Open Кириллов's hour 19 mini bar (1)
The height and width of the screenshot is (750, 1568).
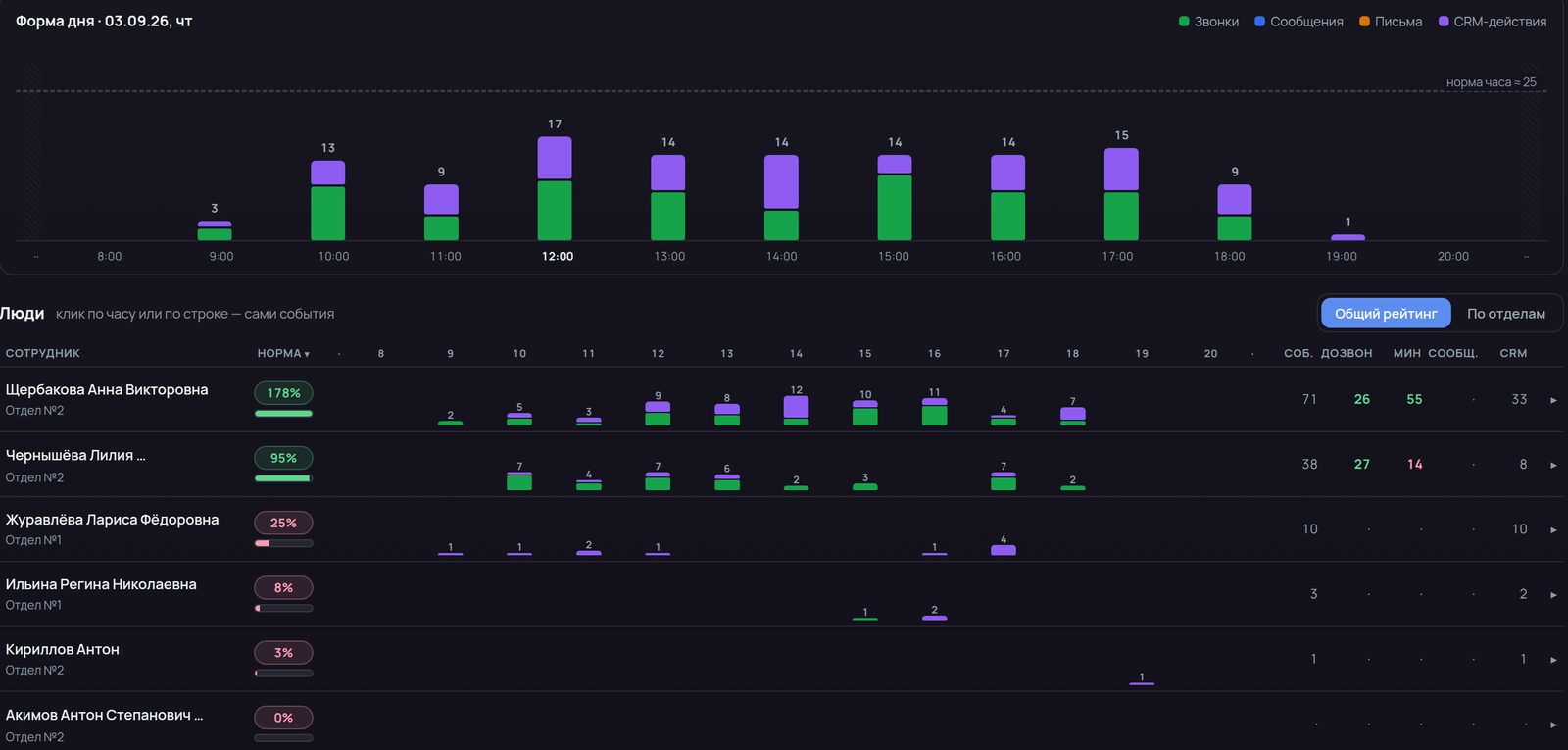point(1142,681)
